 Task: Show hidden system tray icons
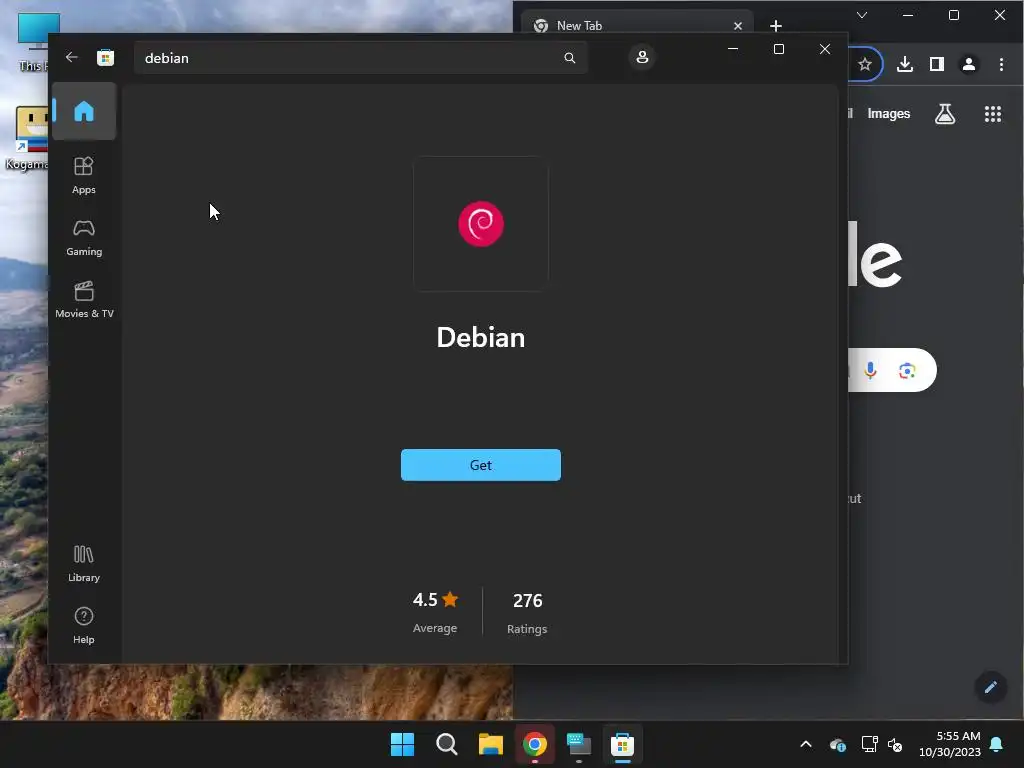tap(806, 744)
